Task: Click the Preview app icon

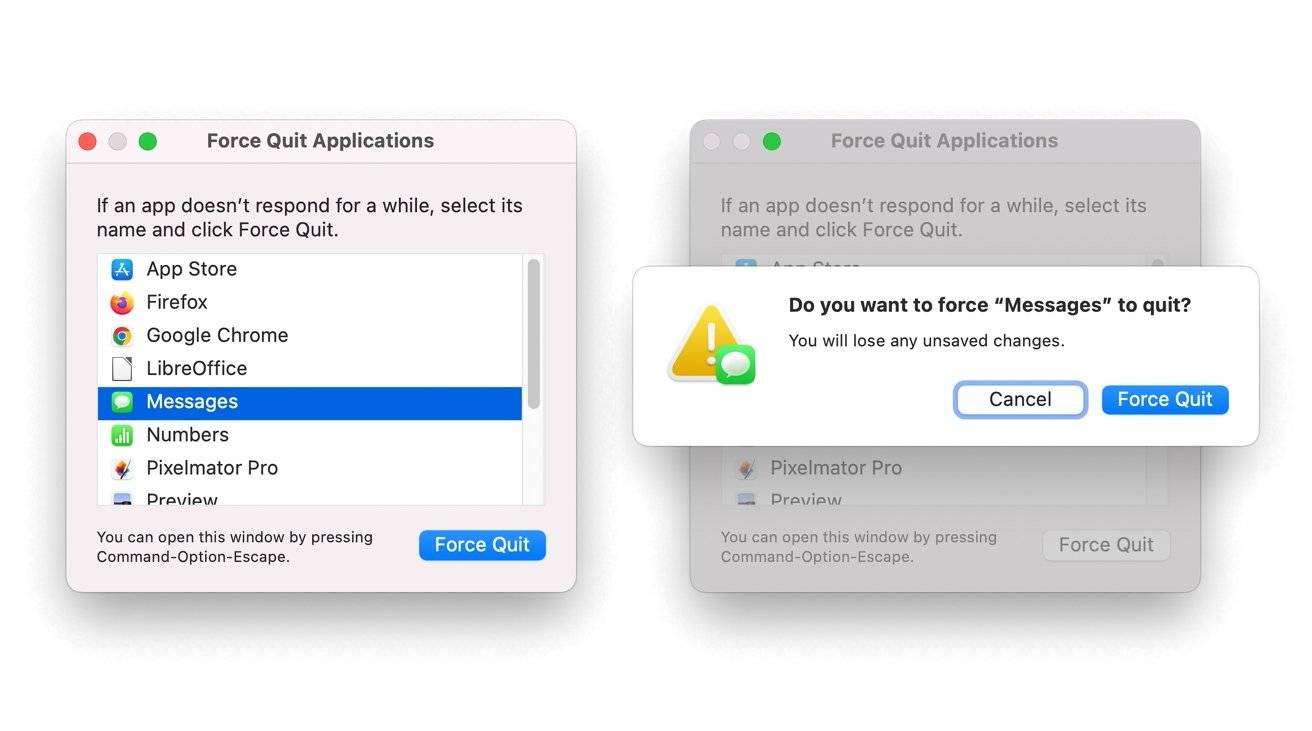Action: click(x=120, y=498)
